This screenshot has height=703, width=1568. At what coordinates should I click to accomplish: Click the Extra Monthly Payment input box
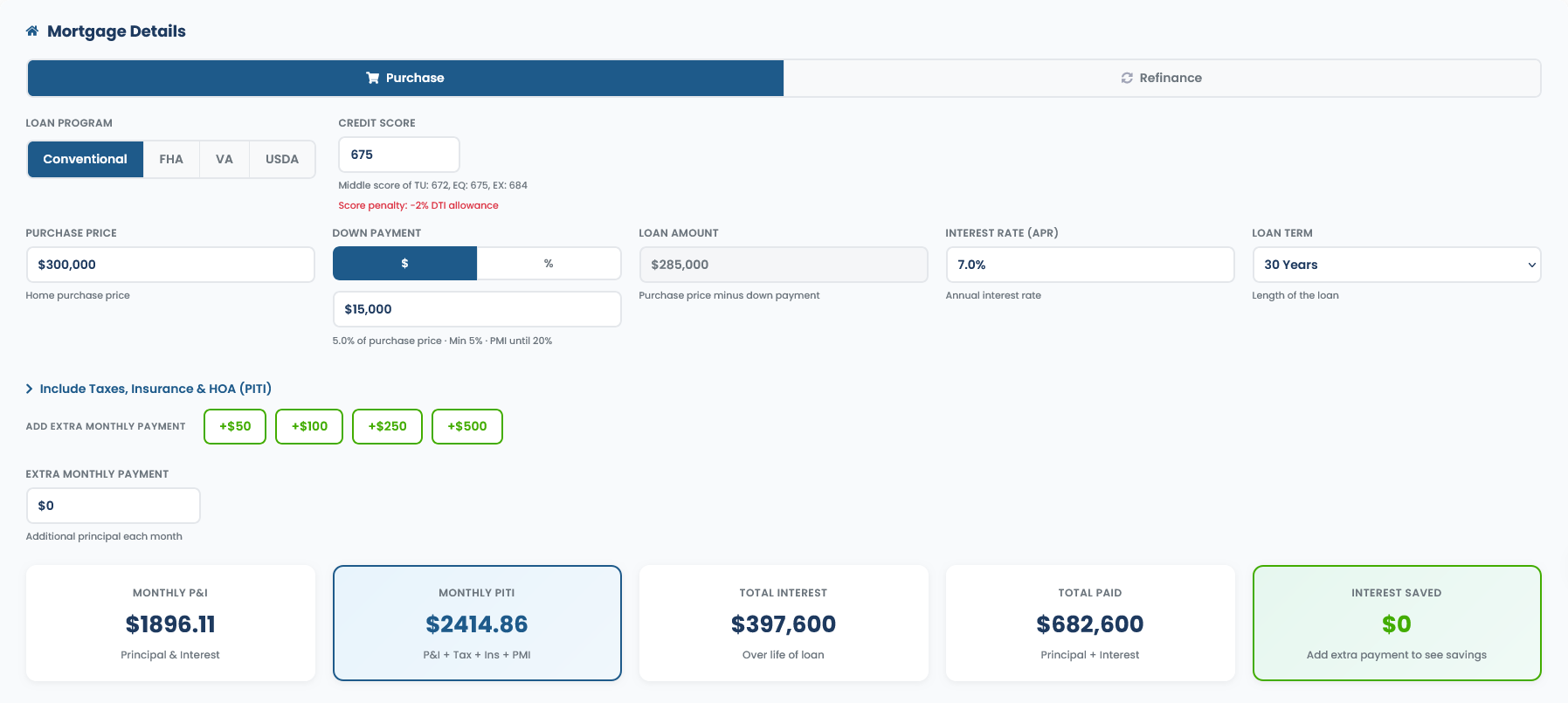click(x=113, y=505)
